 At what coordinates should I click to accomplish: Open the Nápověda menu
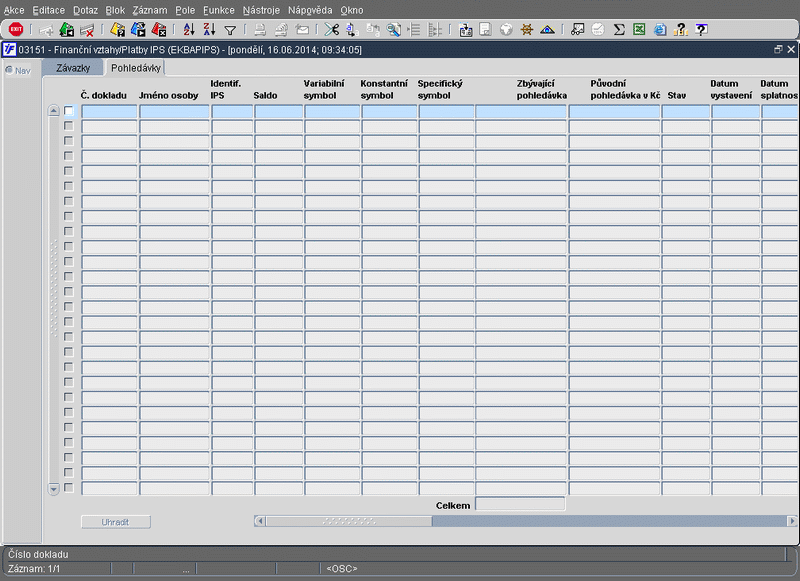pyautogui.click(x=310, y=10)
